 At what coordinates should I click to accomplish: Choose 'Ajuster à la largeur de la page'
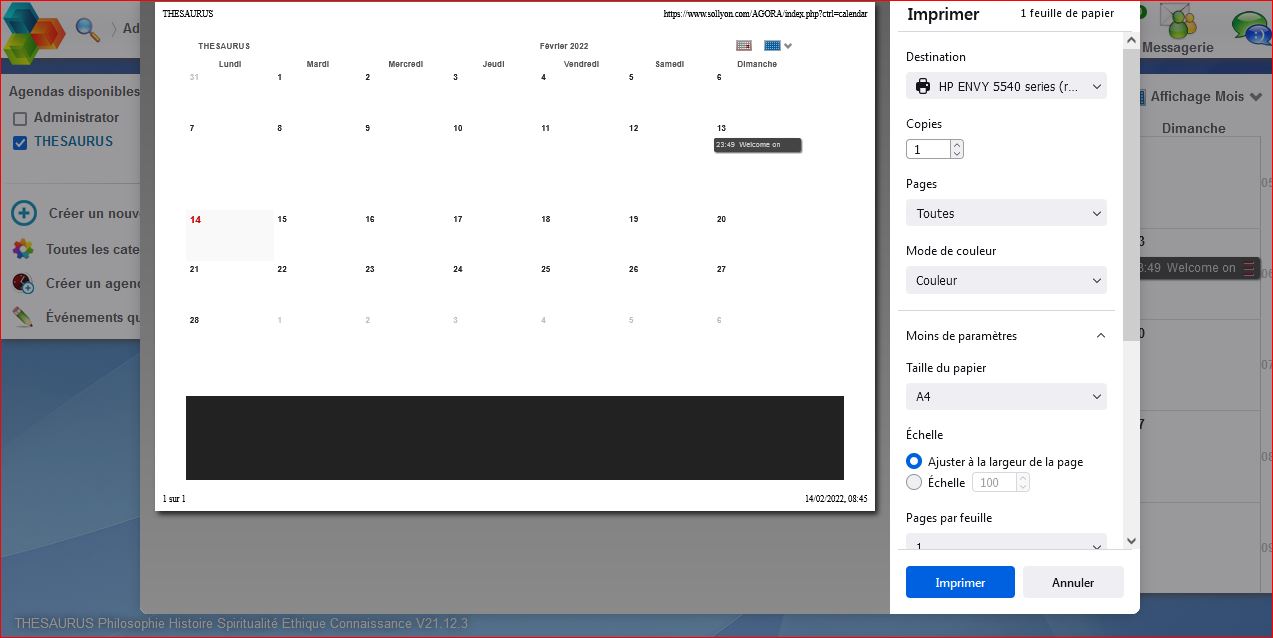coord(913,461)
